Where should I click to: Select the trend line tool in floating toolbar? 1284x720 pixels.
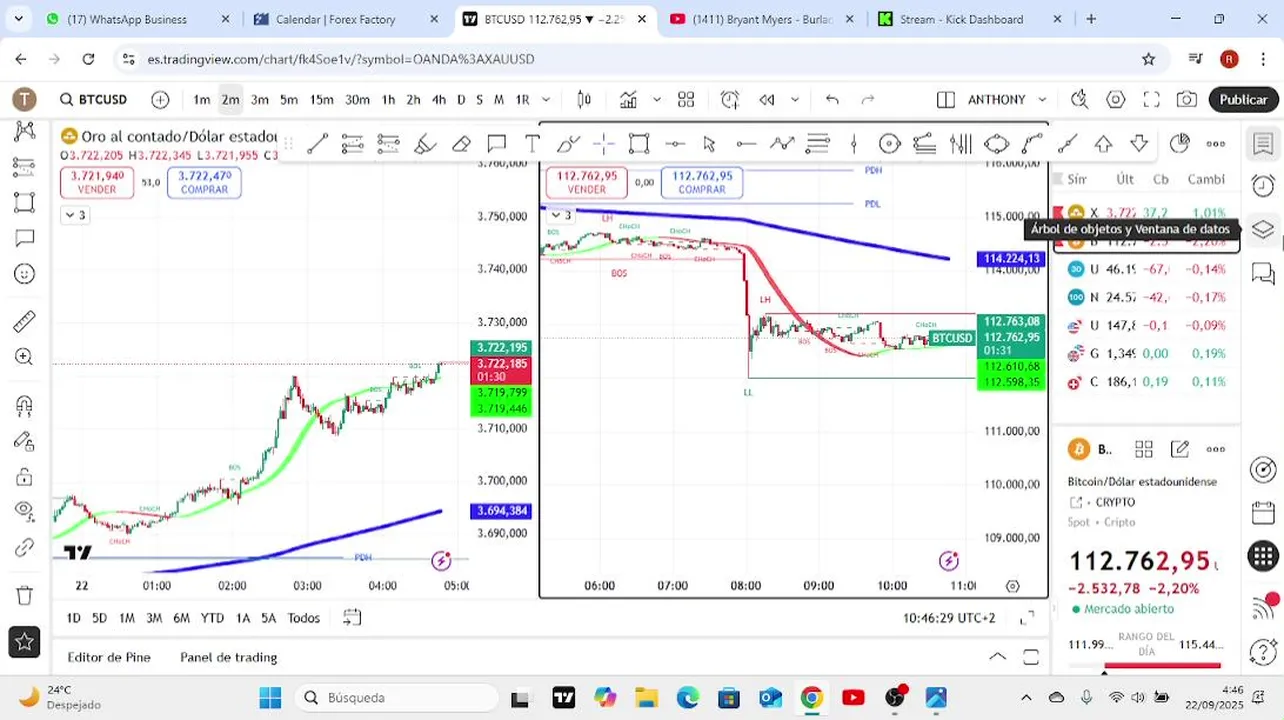pyautogui.click(x=317, y=144)
